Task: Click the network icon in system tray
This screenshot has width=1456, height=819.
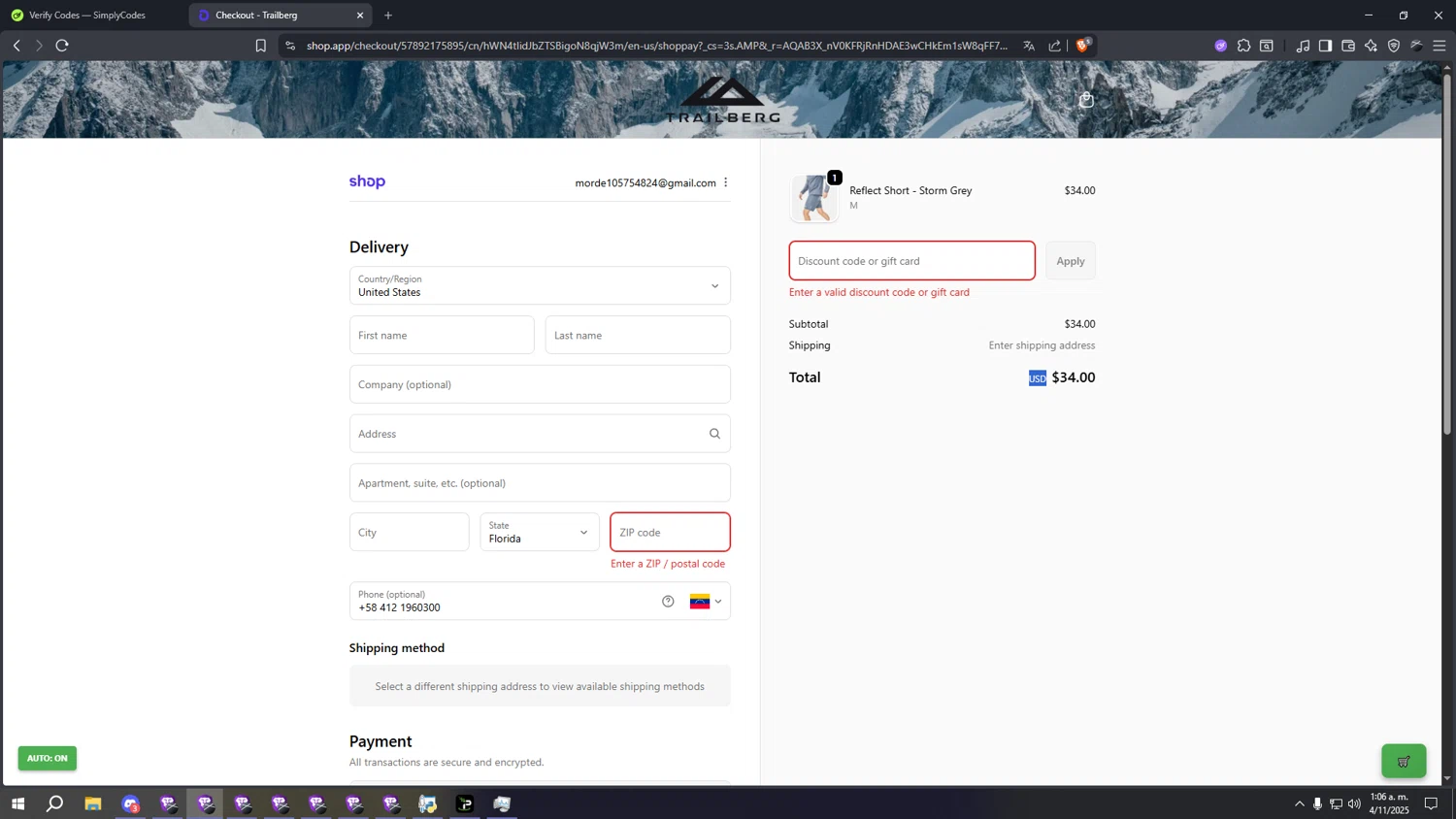Action: (x=1336, y=803)
